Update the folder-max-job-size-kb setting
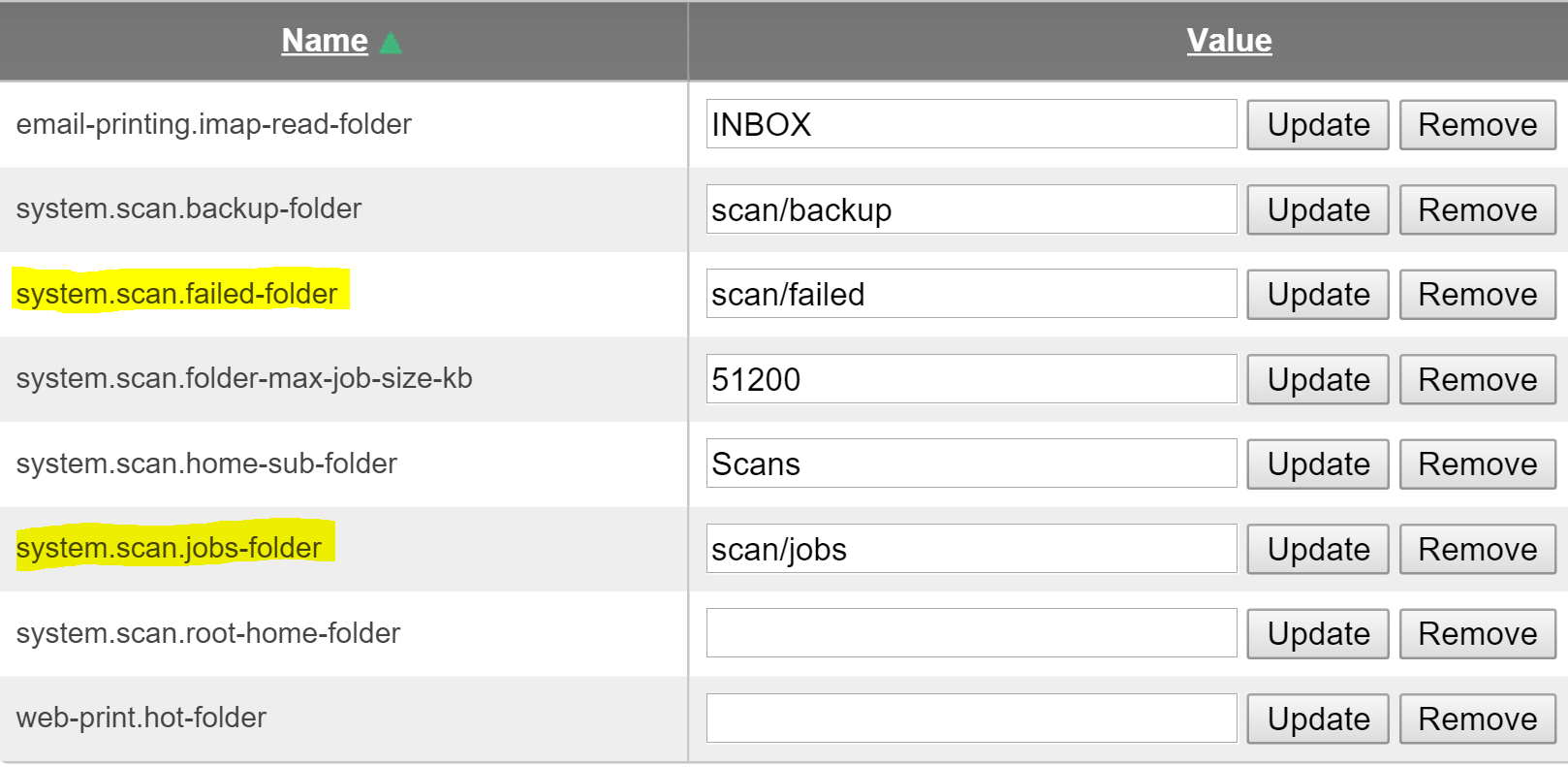Viewport: 1568px width, 767px height. click(x=1317, y=379)
